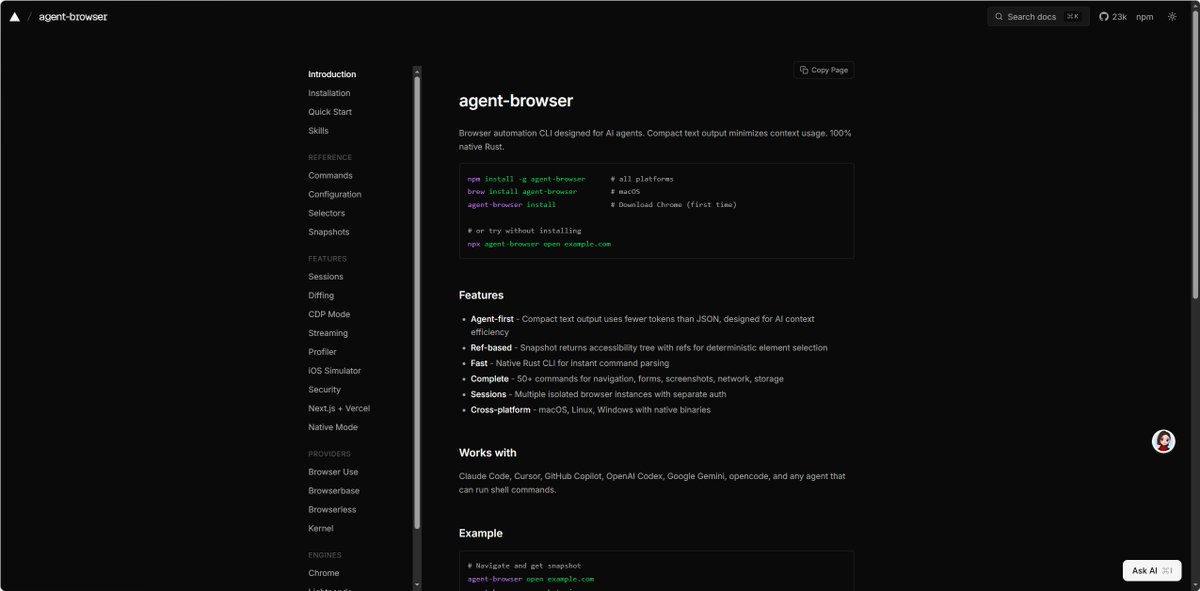Open Browserbase provider page
The width and height of the screenshot is (1200, 591).
[334, 491]
